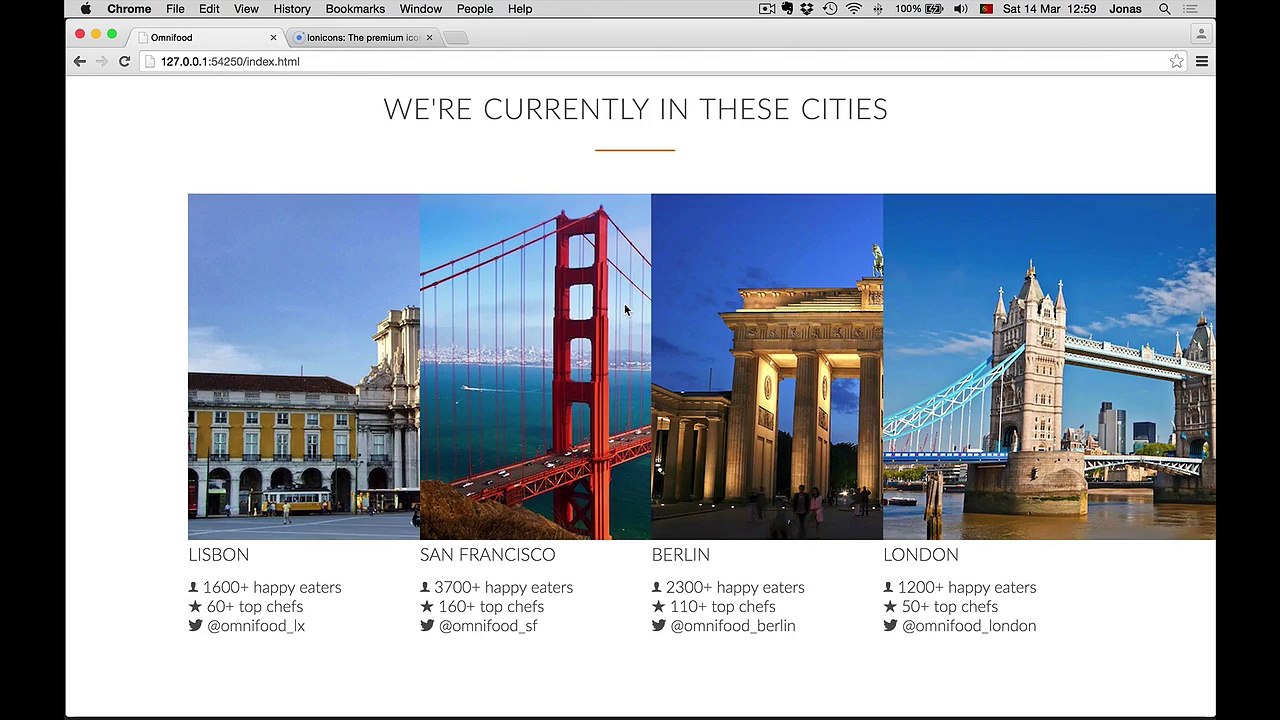Click the '2300+ happy eaters' text under Berlin

click(x=734, y=588)
